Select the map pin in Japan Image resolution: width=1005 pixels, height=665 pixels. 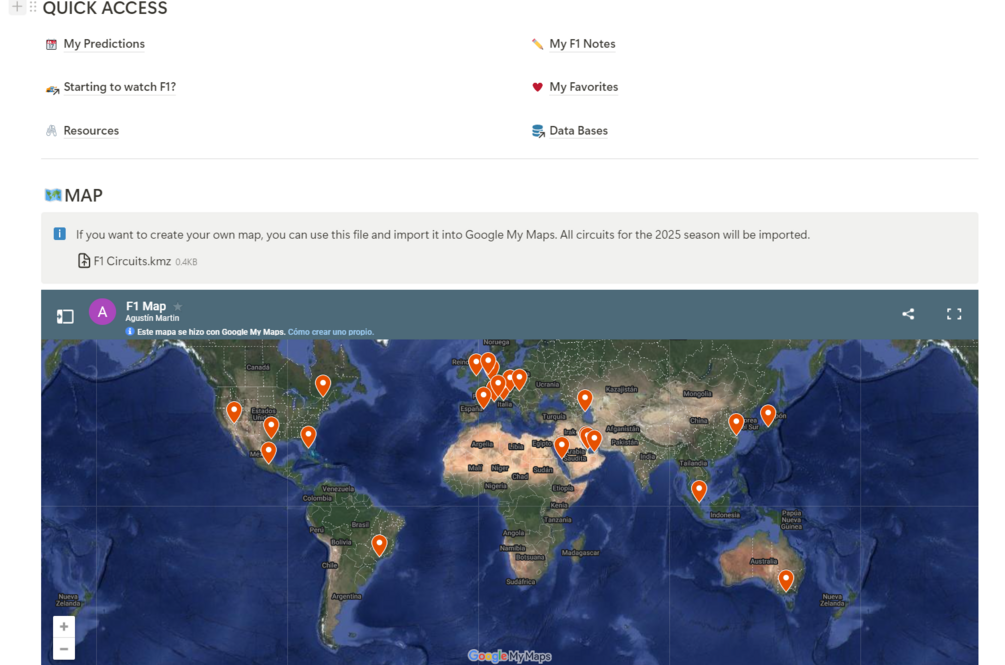coord(768,416)
